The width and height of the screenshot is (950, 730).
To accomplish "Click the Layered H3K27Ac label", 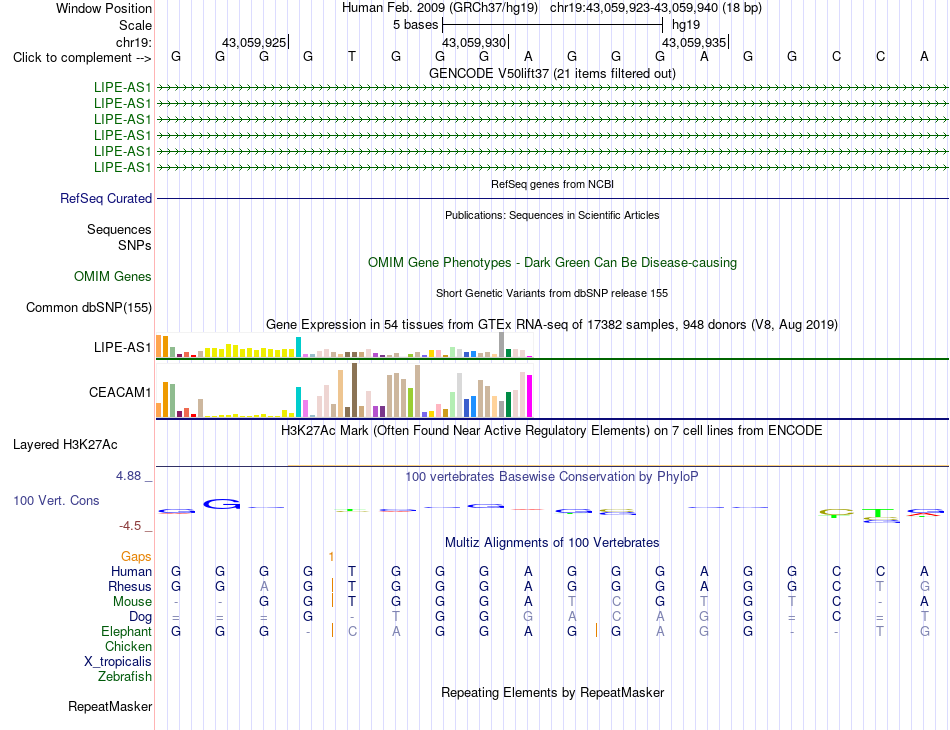I will [x=65, y=445].
